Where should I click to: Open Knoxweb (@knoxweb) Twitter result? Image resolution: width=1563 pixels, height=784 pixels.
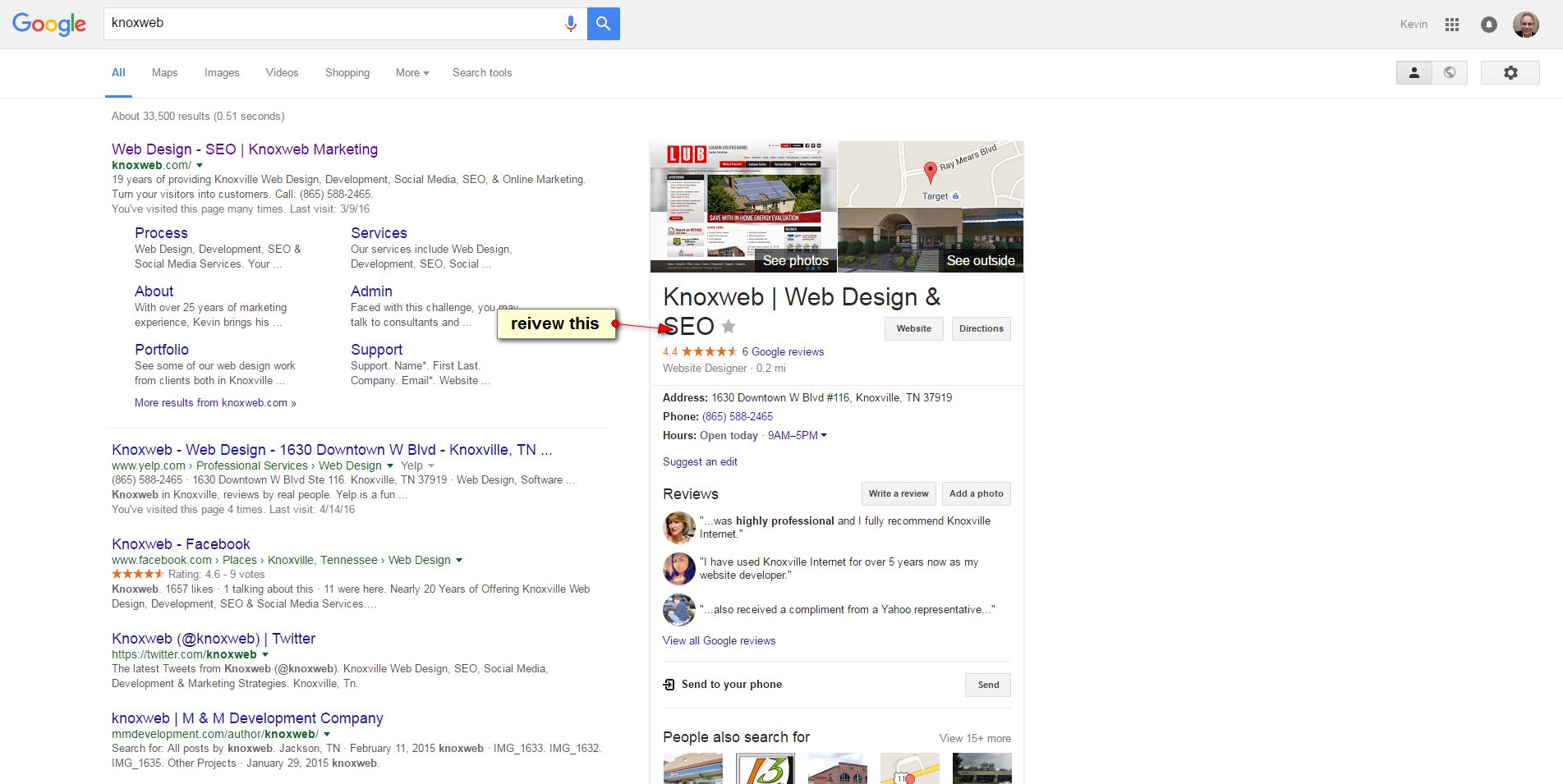tap(214, 639)
